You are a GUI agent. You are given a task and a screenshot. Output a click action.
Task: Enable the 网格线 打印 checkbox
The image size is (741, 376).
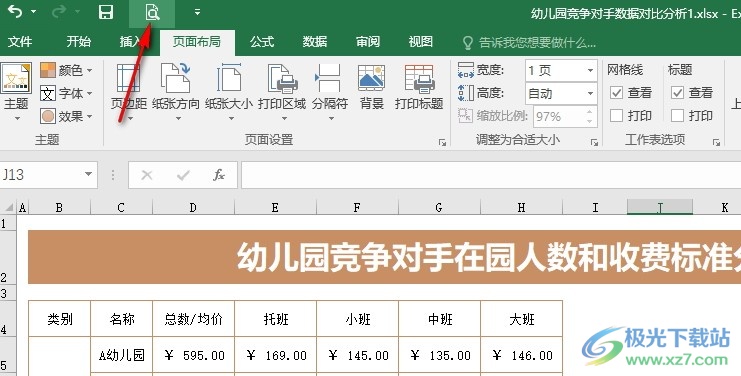click(x=616, y=115)
